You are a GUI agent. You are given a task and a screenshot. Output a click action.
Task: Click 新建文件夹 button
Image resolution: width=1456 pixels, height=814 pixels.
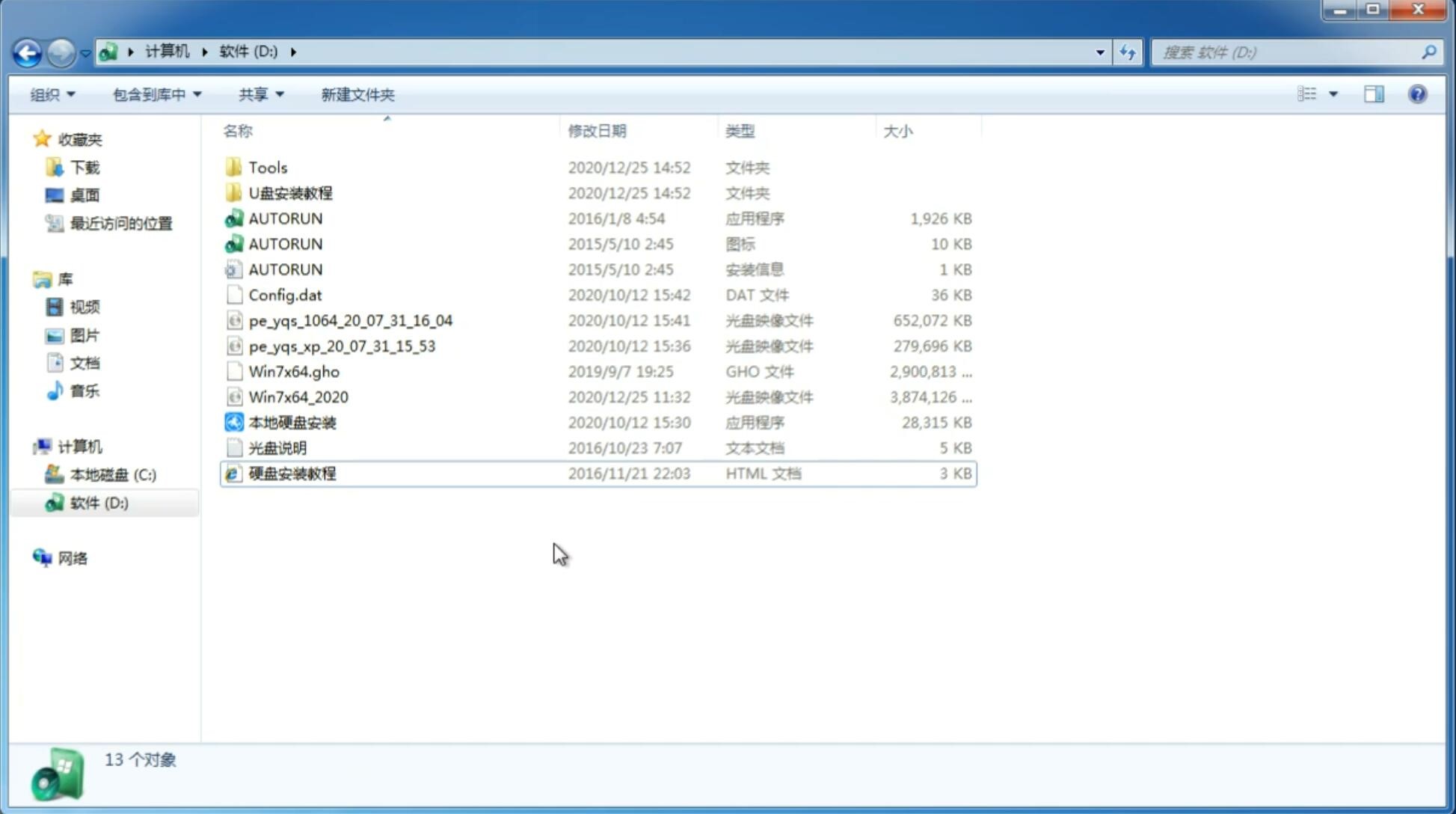pyautogui.click(x=357, y=94)
